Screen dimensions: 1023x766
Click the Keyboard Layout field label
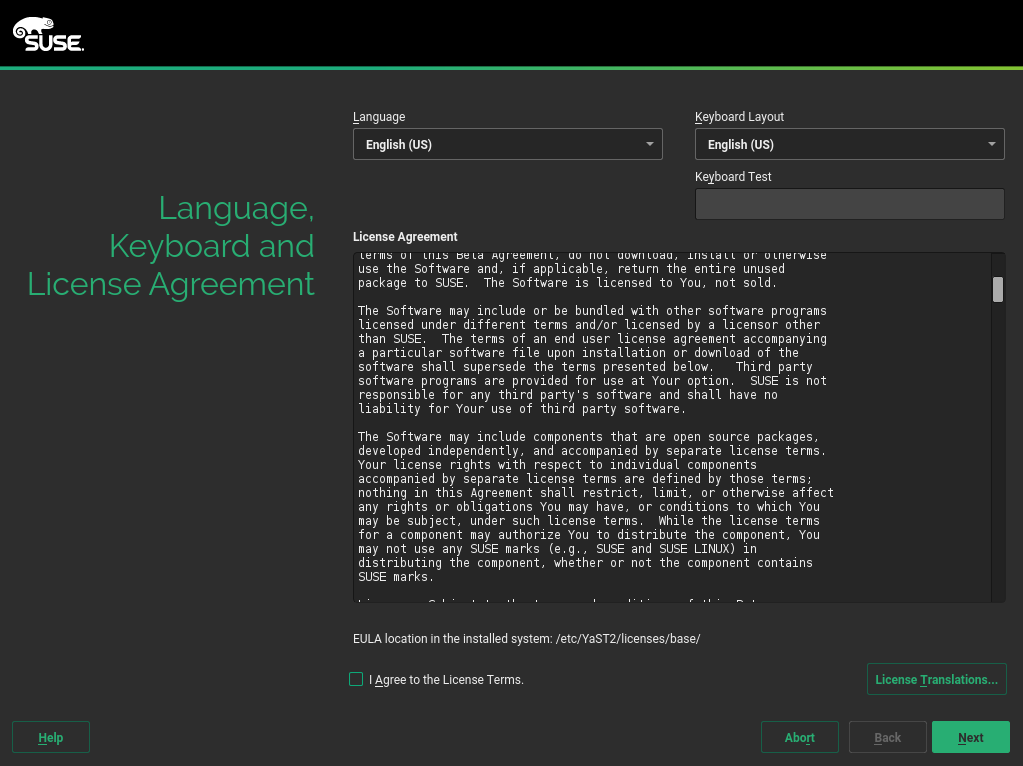pos(739,117)
